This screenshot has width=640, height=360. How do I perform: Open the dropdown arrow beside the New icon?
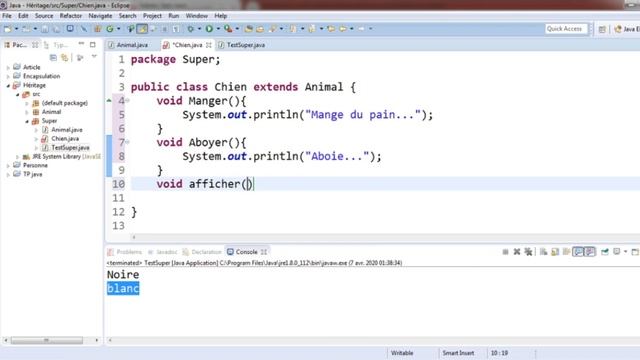click(16, 29)
